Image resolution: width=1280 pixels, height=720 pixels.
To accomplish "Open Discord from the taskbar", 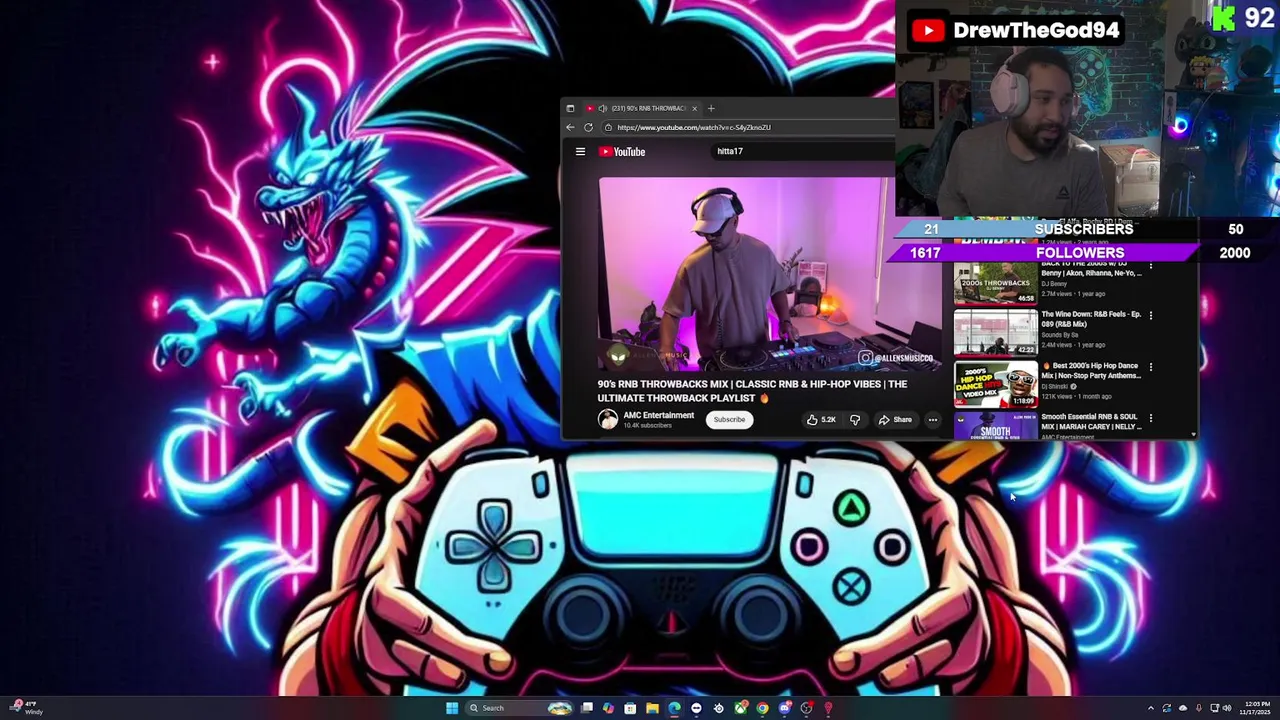I will pyautogui.click(x=785, y=708).
